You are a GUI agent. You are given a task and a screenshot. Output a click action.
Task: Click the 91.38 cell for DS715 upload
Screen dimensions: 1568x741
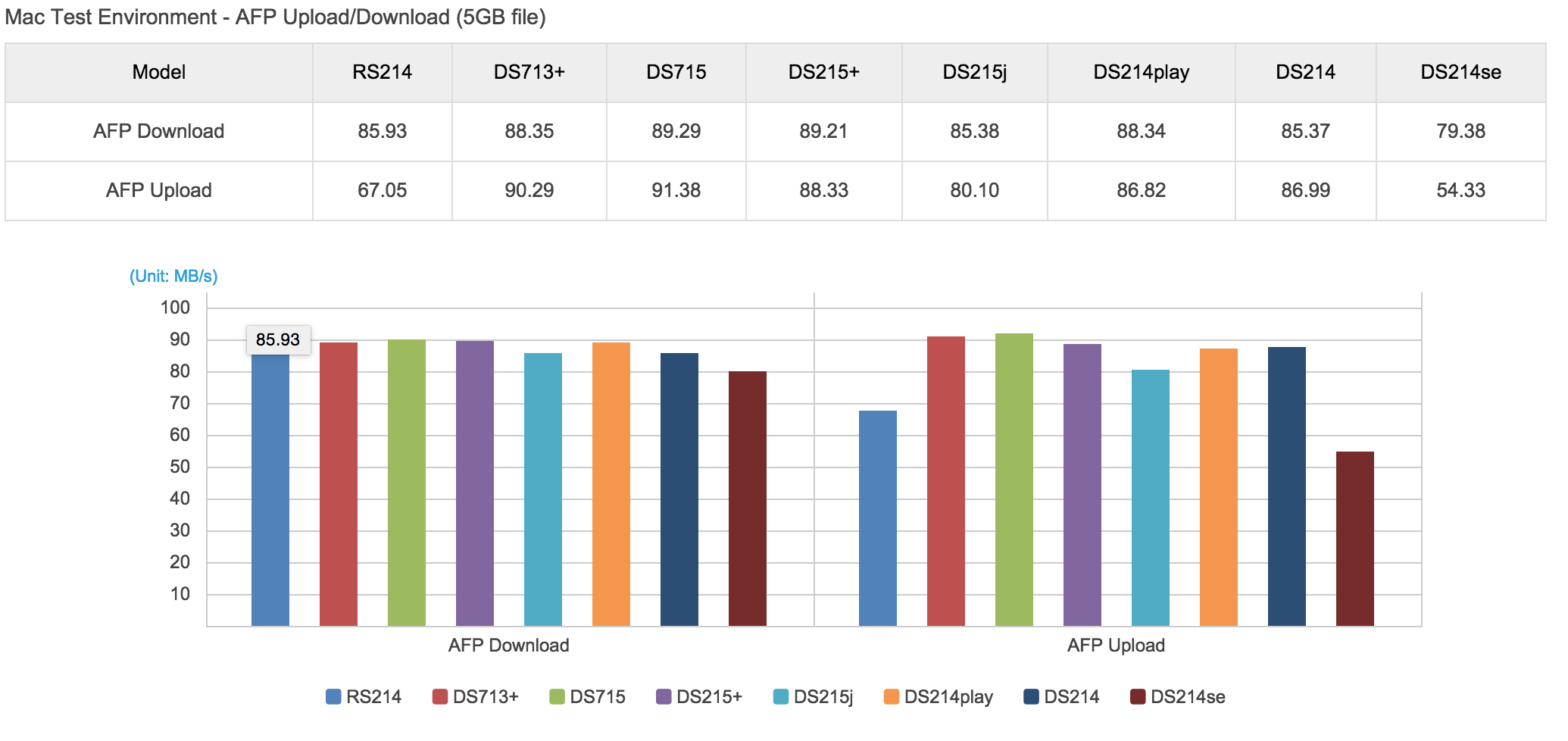click(x=676, y=190)
